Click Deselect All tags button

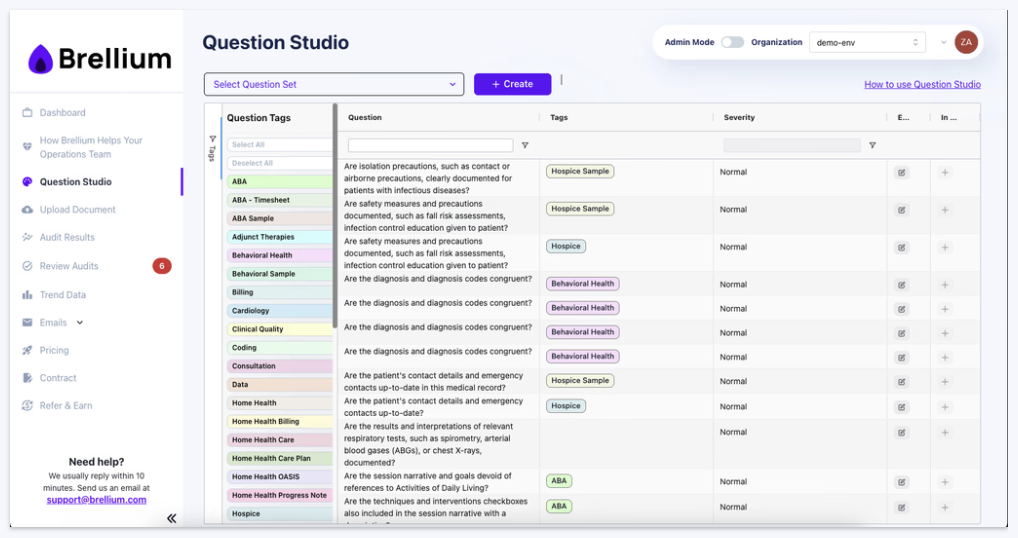[280, 163]
